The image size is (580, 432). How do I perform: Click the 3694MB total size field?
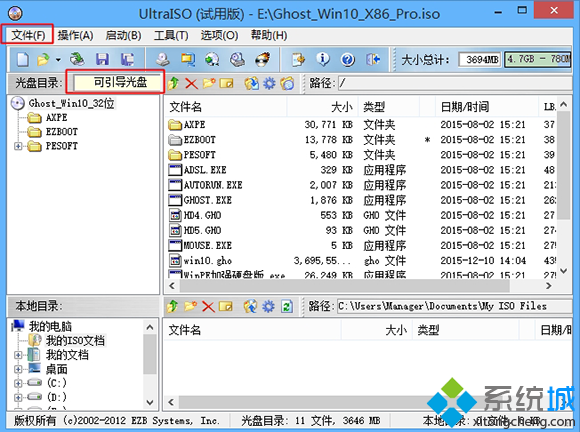(480, 60)
